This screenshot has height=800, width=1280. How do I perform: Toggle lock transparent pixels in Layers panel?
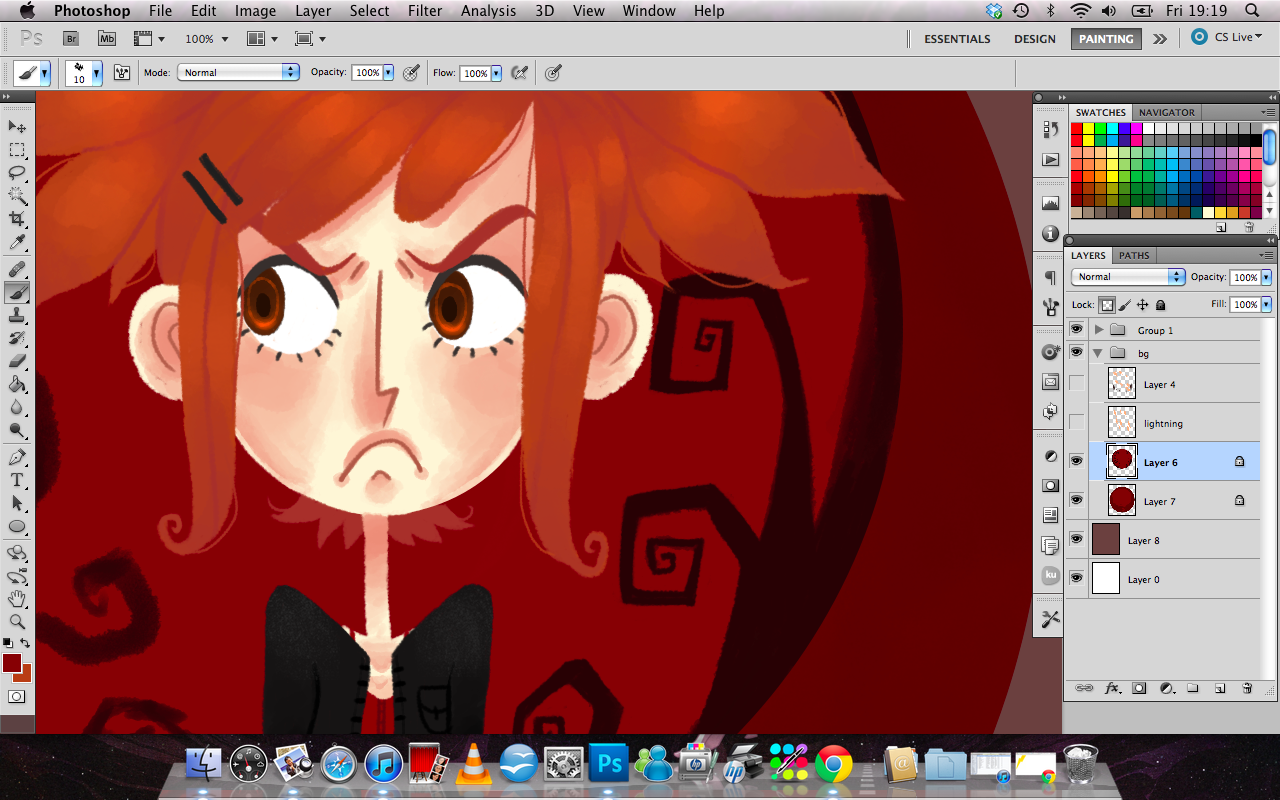(x=1107, y=305)
